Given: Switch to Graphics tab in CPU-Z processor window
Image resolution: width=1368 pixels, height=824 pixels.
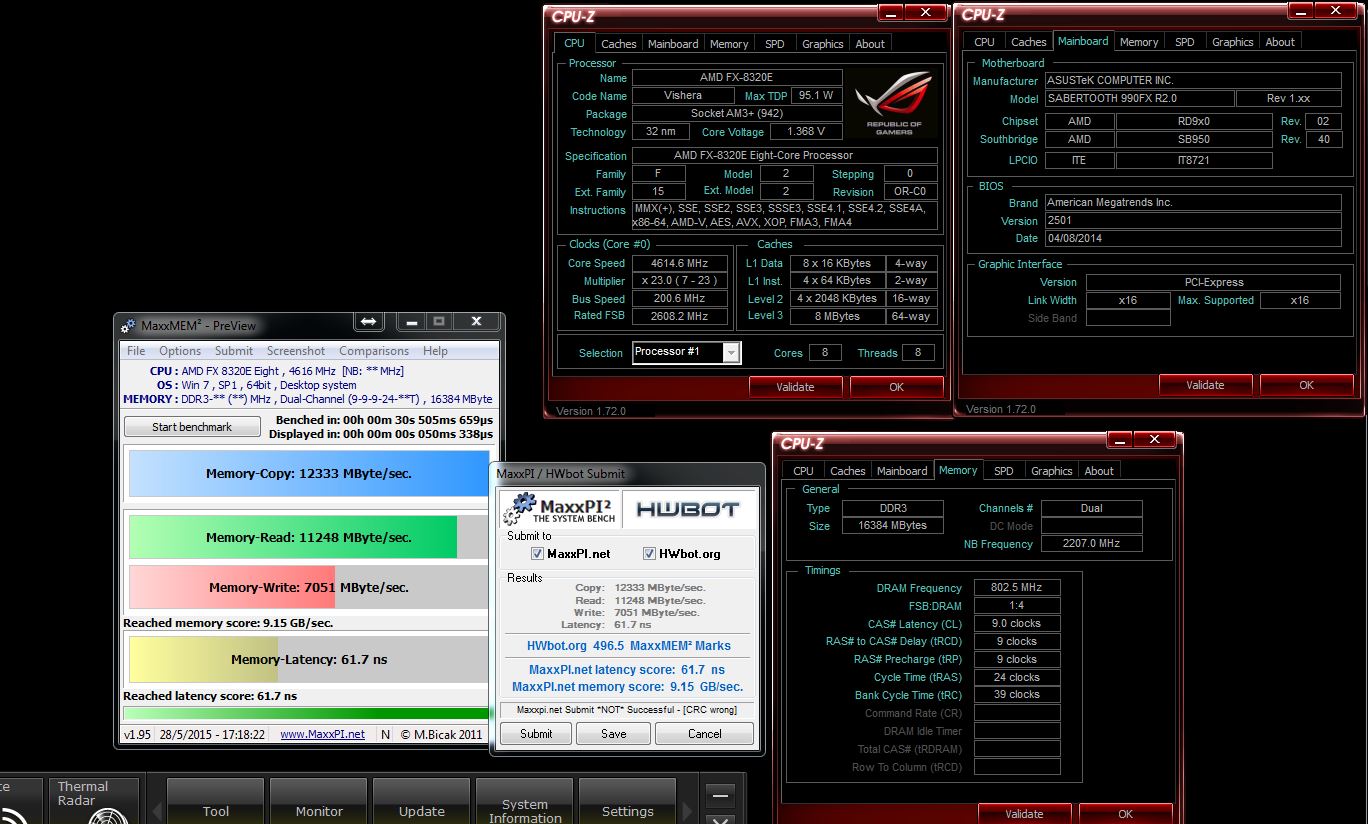Looking at the screenshot, I should [823, 44].
